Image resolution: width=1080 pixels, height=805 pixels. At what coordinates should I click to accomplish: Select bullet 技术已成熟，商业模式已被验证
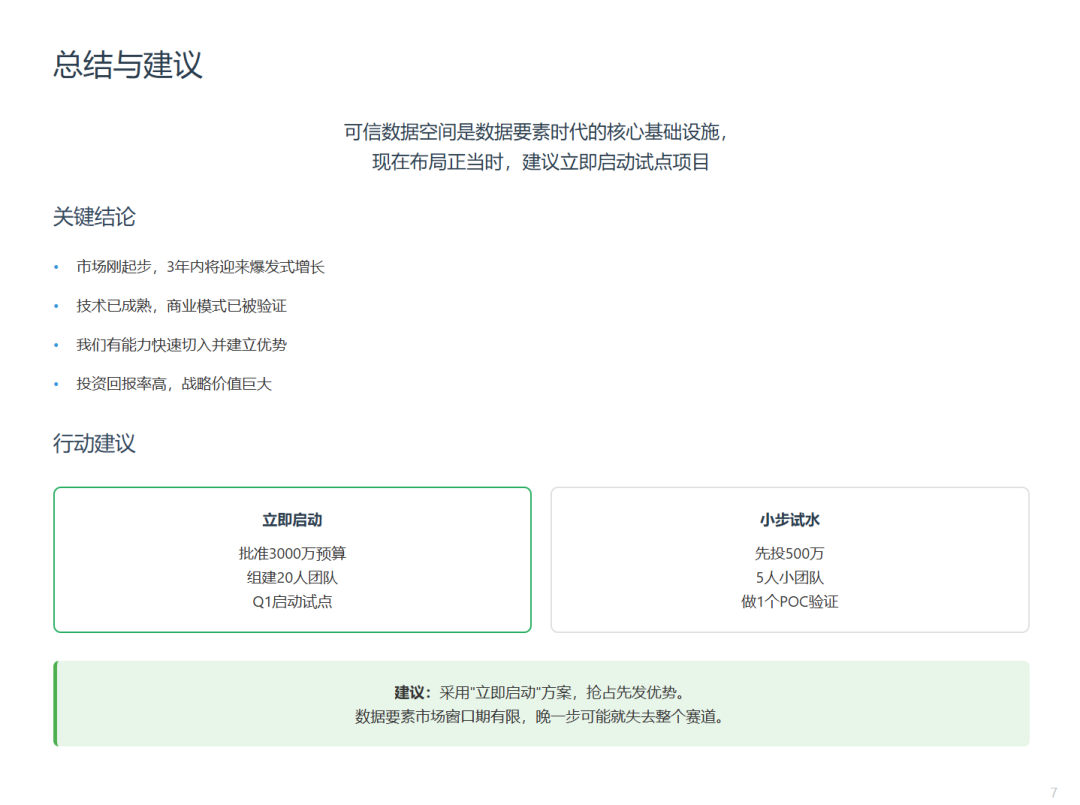pos(181,306)
